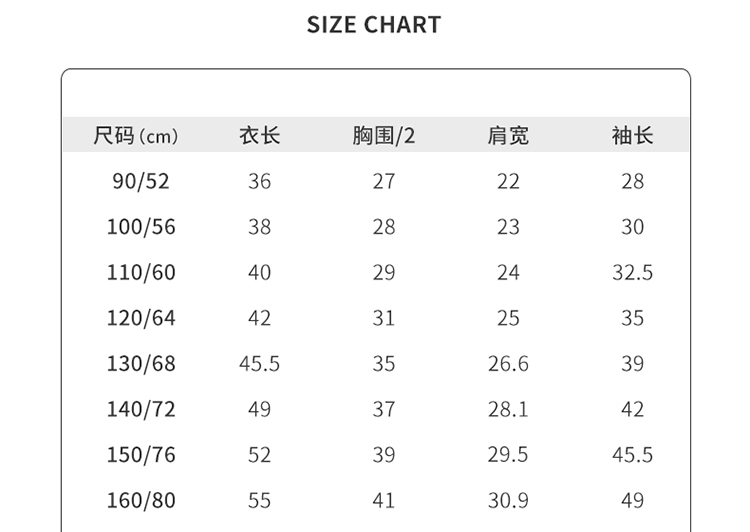Screen dimensions: 750x532
Task: Select size 110/60 row label
Action: tap(141, 273)
